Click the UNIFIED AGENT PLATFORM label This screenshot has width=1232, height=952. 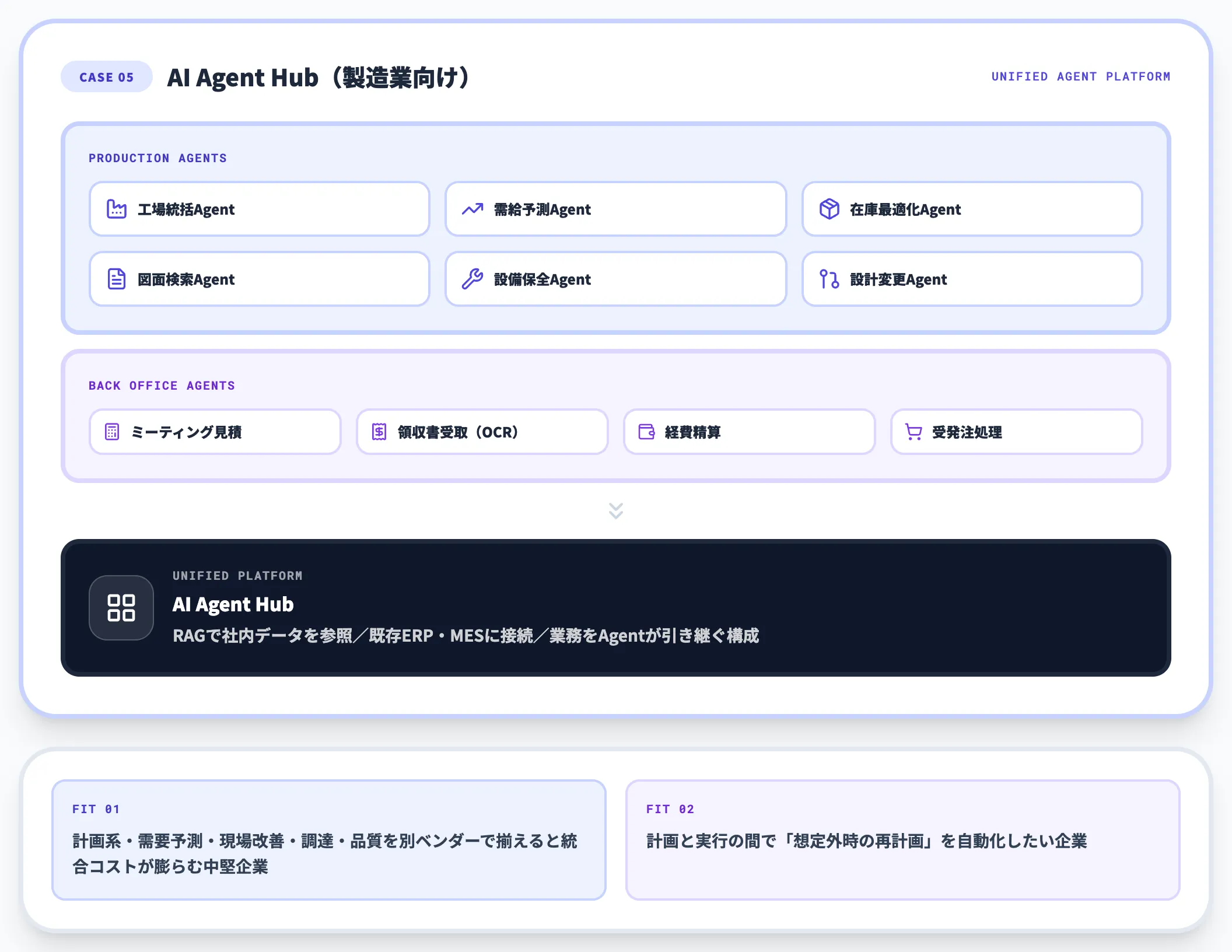(x=1081, y=76)
